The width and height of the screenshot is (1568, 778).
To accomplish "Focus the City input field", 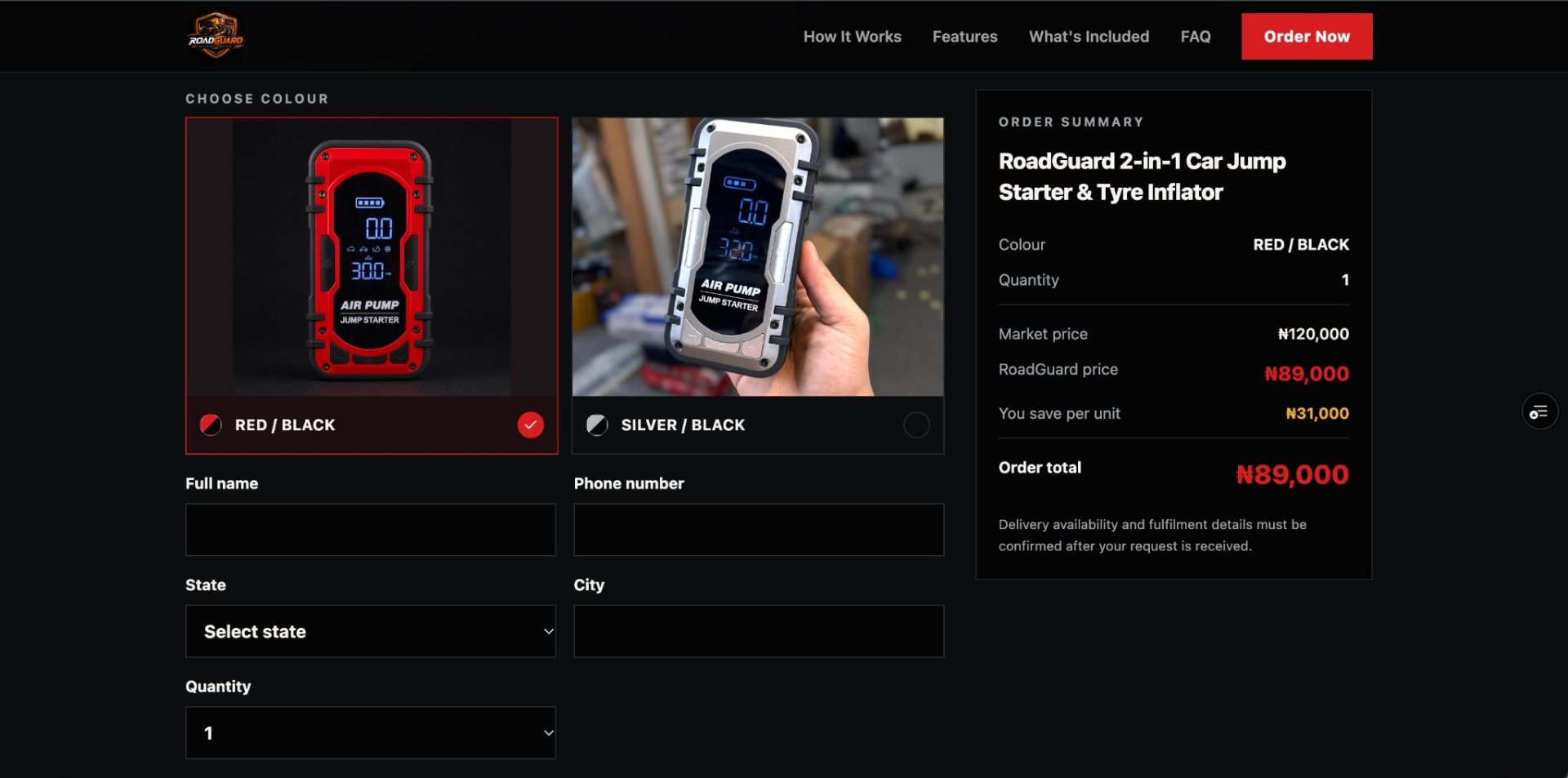I will tap(759, 631).
